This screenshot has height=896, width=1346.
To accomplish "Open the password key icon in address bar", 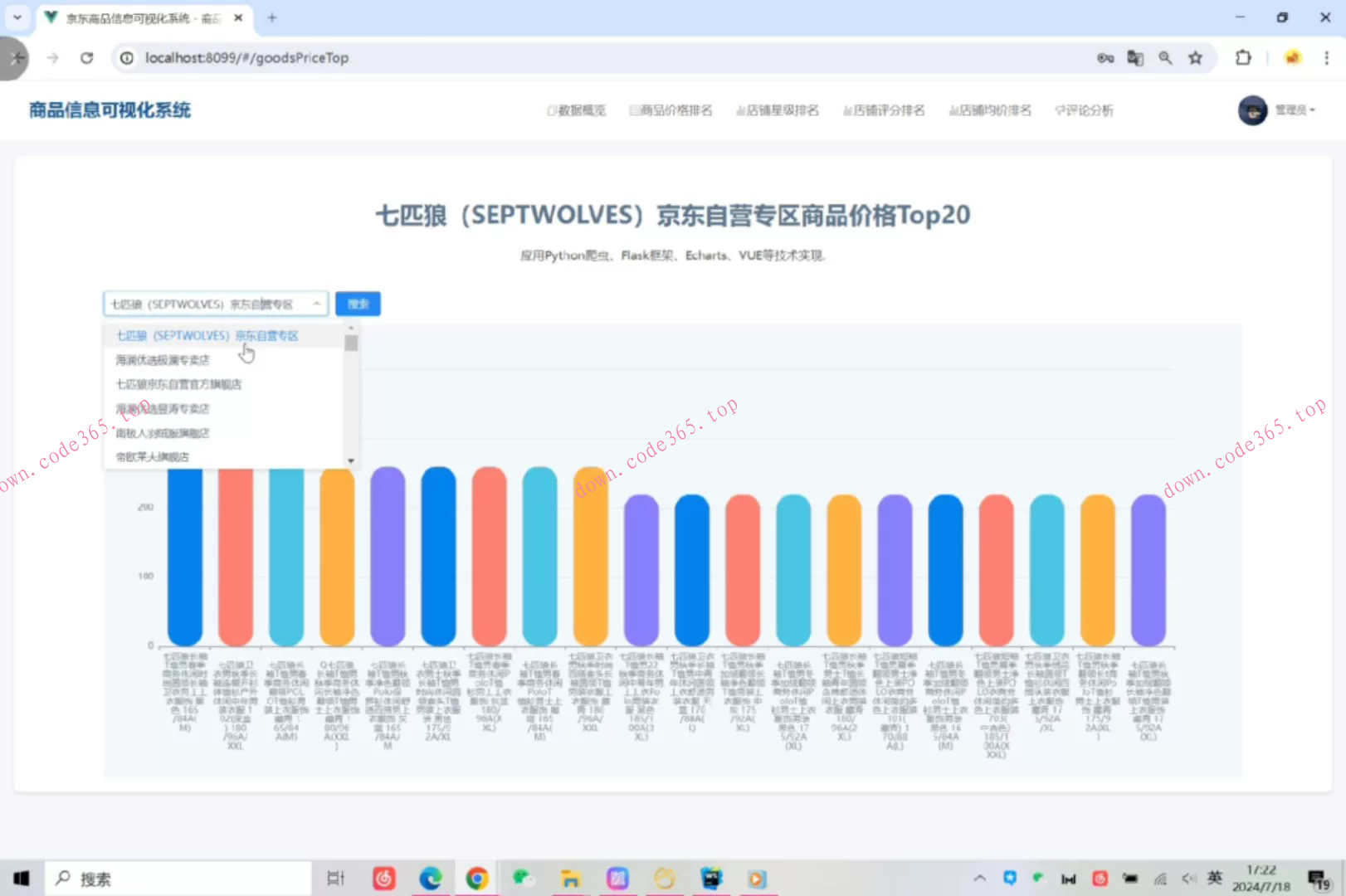I will point(1105,58).
